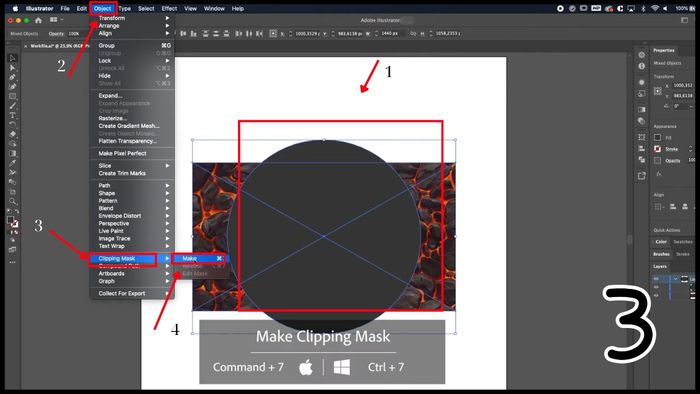This screenshot has height=394, width=700.
Task: Open the Slice submenu
Action: pyautogui.click(x=132, y=166)
